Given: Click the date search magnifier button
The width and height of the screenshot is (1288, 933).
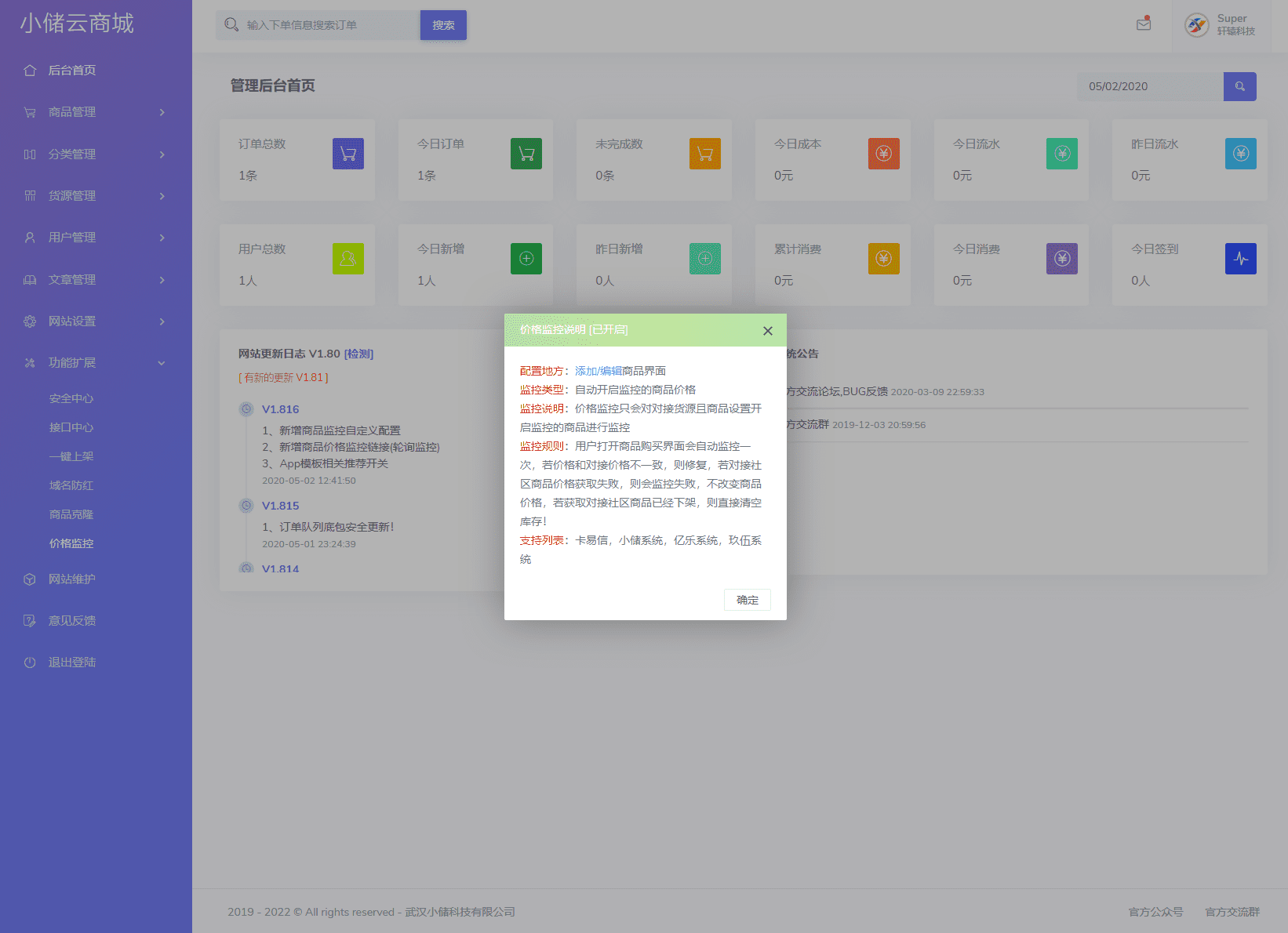Looking at the screenshot, I should 1239,86.
